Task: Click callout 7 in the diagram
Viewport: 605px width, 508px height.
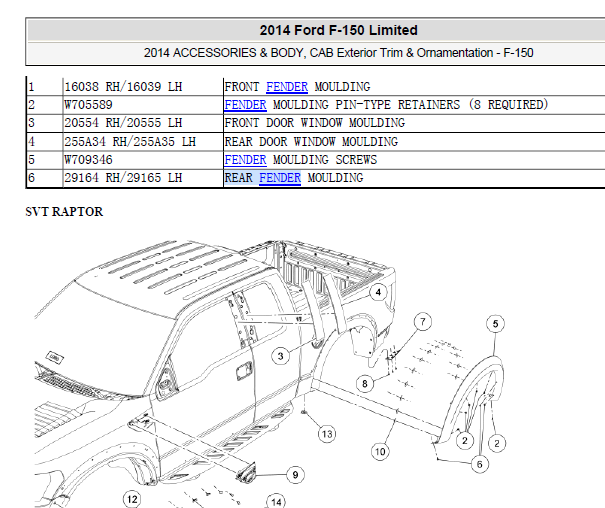Action: [422, 322]
